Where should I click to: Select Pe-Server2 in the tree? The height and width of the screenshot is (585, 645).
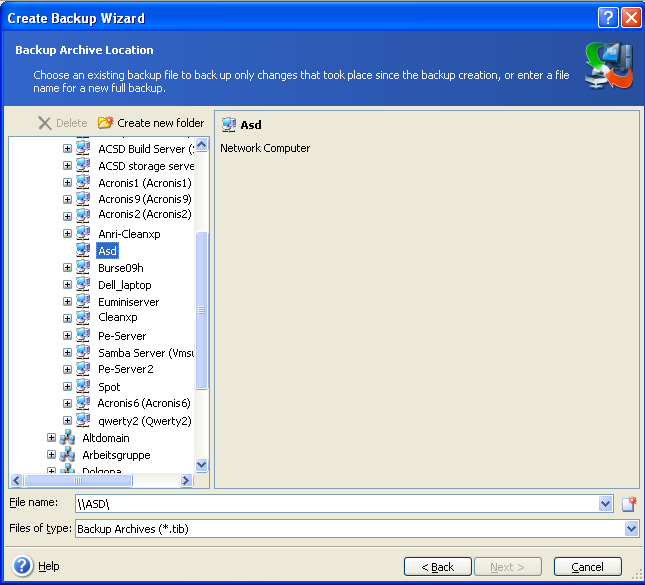coord(125,369)
